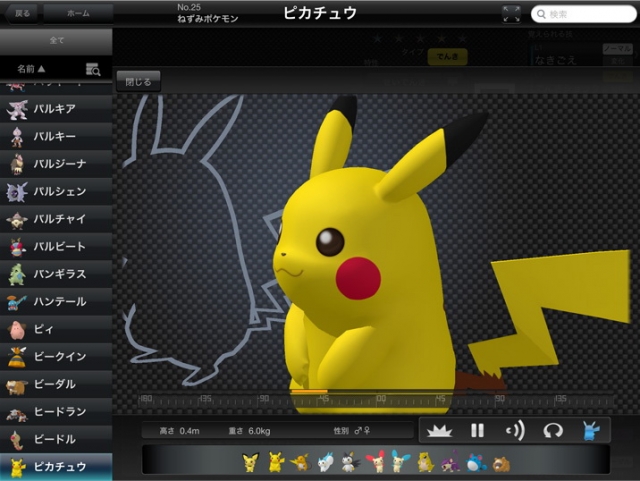
Task: Open the list filter search icon
Action: (x=93, y=69)
